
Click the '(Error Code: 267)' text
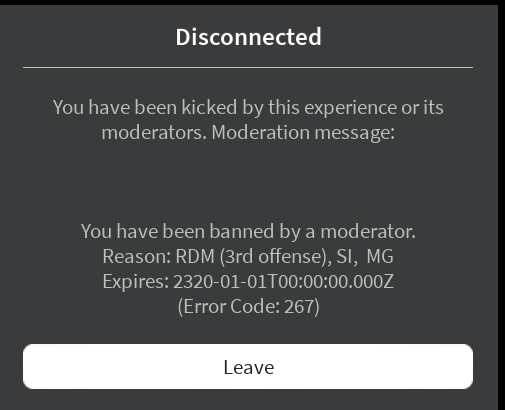click(248, 306)
